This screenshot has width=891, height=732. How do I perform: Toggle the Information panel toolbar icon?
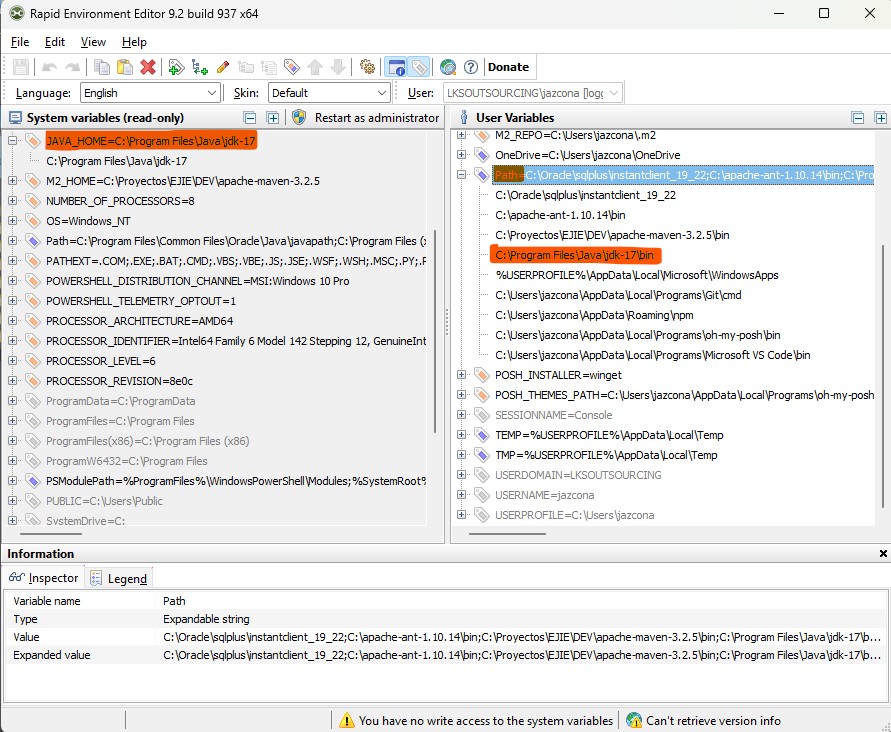tap(395, 67)
